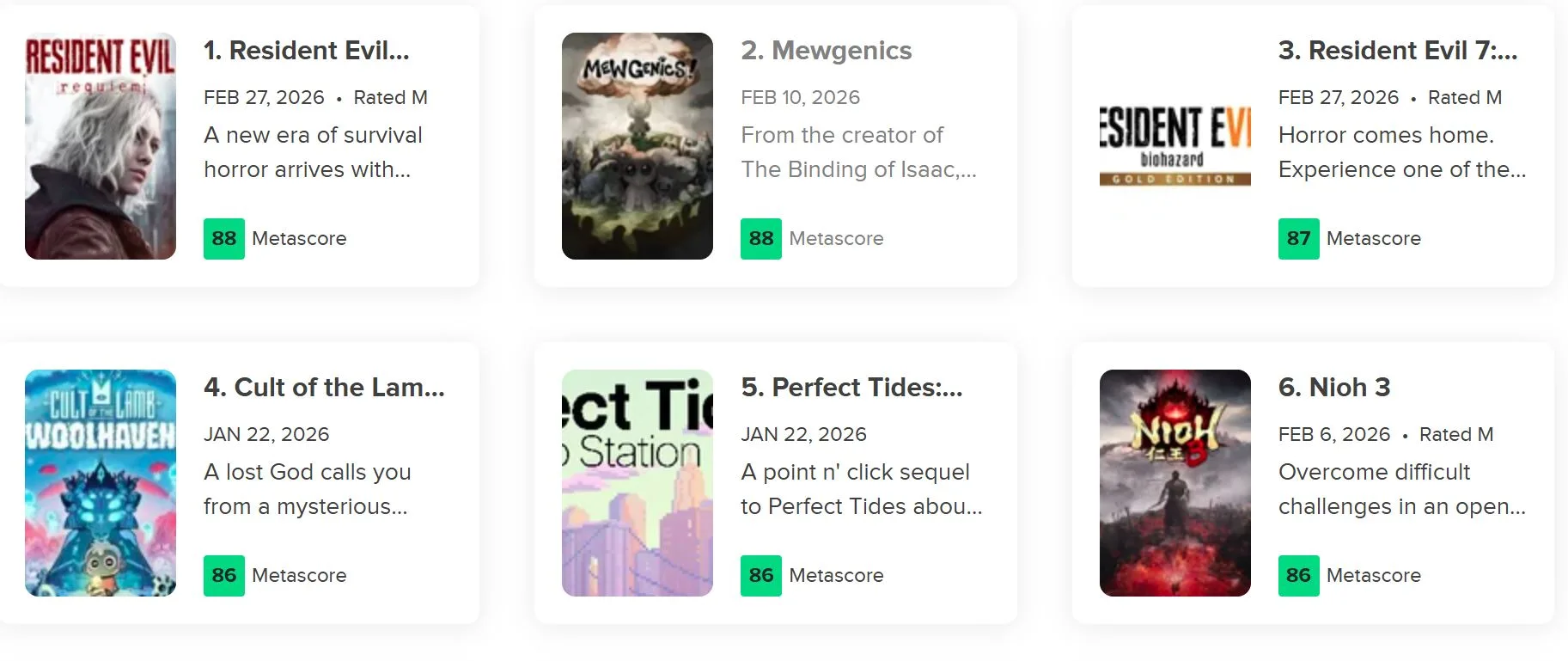Click the 87 Metascore badge
Image resolution: width=1568 pixels, height=661 pixels.
tap(1298, 239)
